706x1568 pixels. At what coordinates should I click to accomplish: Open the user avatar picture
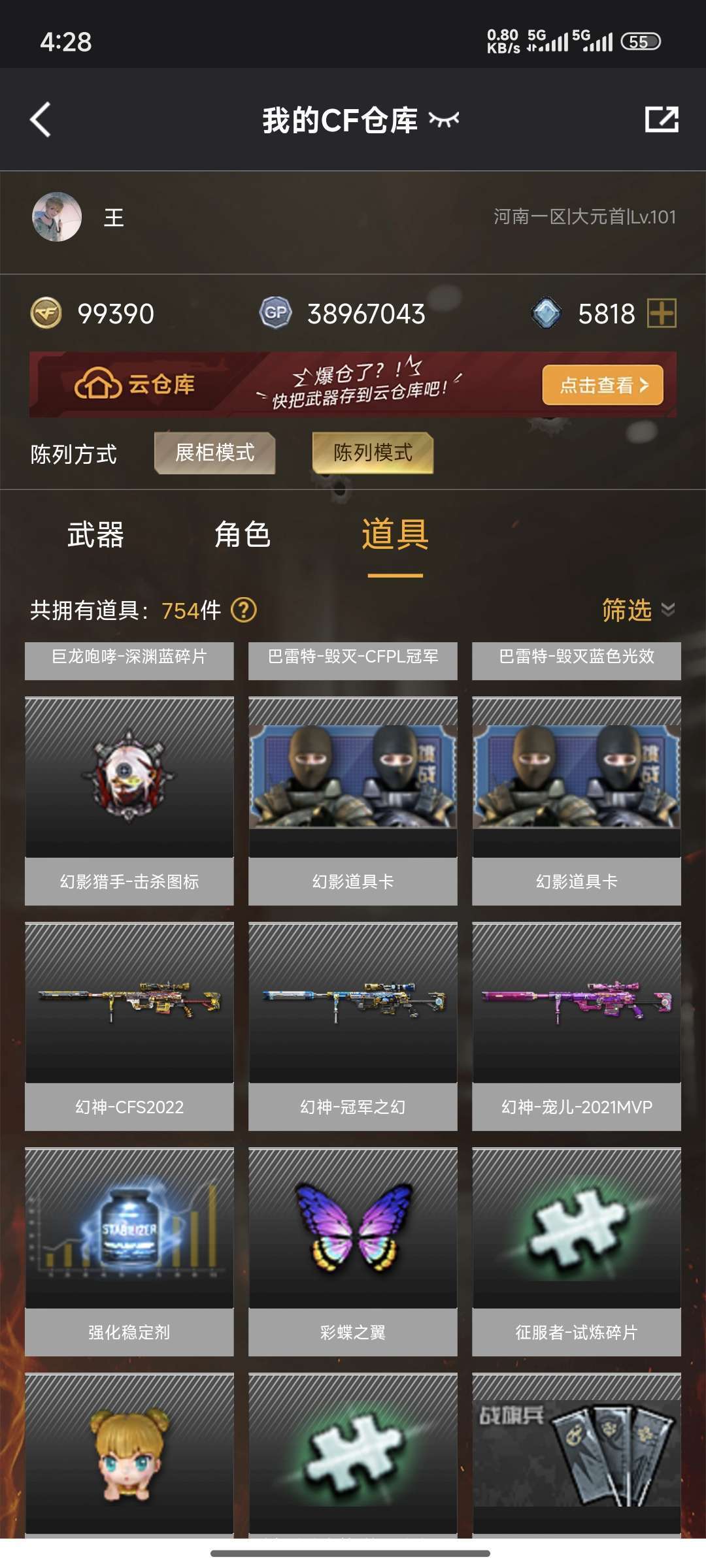pyautogui.click(x=57, y=217)
